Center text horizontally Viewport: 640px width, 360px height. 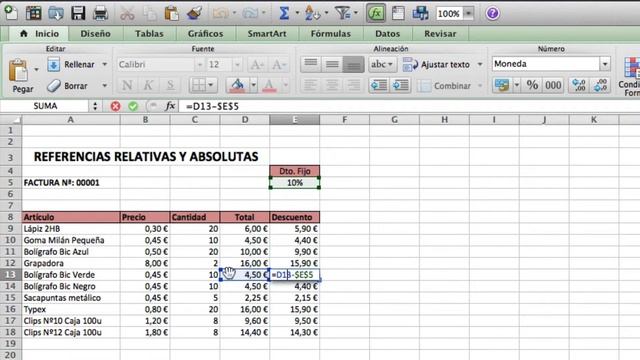pos(332,85)
